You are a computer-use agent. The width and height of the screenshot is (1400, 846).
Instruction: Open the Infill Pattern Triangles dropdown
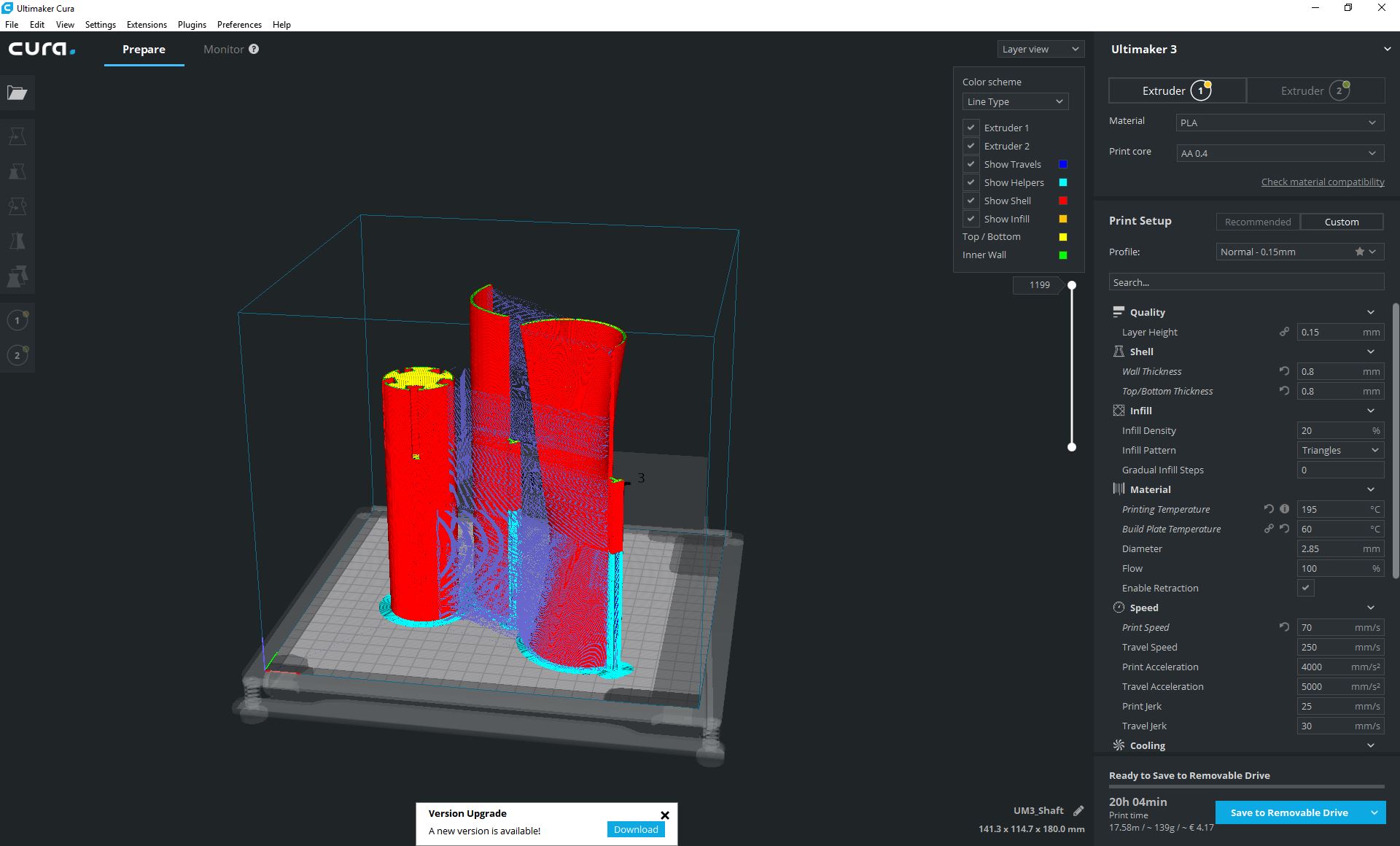coord(1339,450)
